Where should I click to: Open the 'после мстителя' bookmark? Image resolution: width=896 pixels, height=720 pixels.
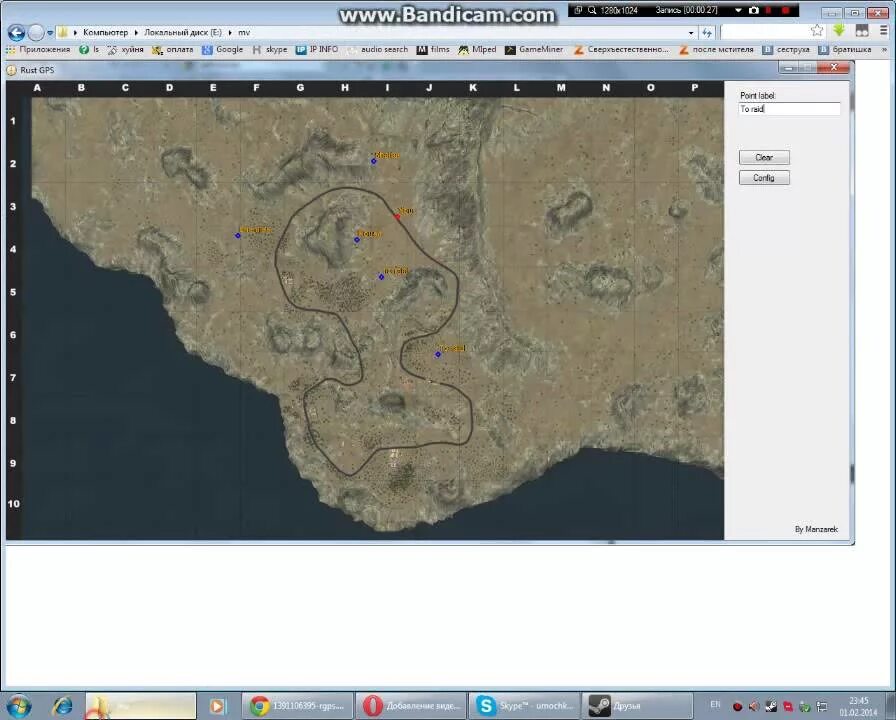pyautogui.click(x=716, y=50)
